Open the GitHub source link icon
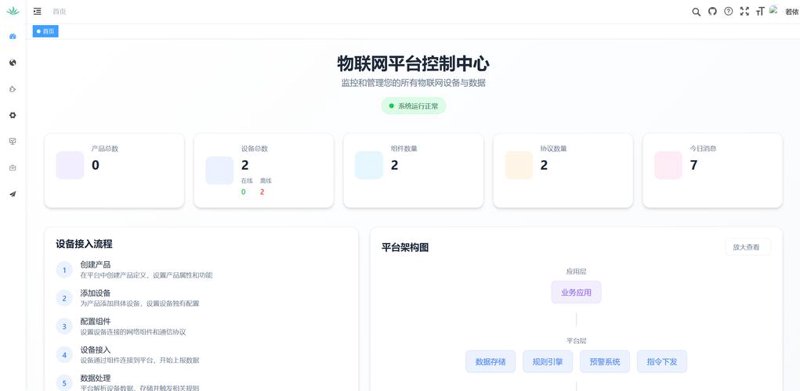Screen dimensions: 800x391 click(x=712, y=11)
